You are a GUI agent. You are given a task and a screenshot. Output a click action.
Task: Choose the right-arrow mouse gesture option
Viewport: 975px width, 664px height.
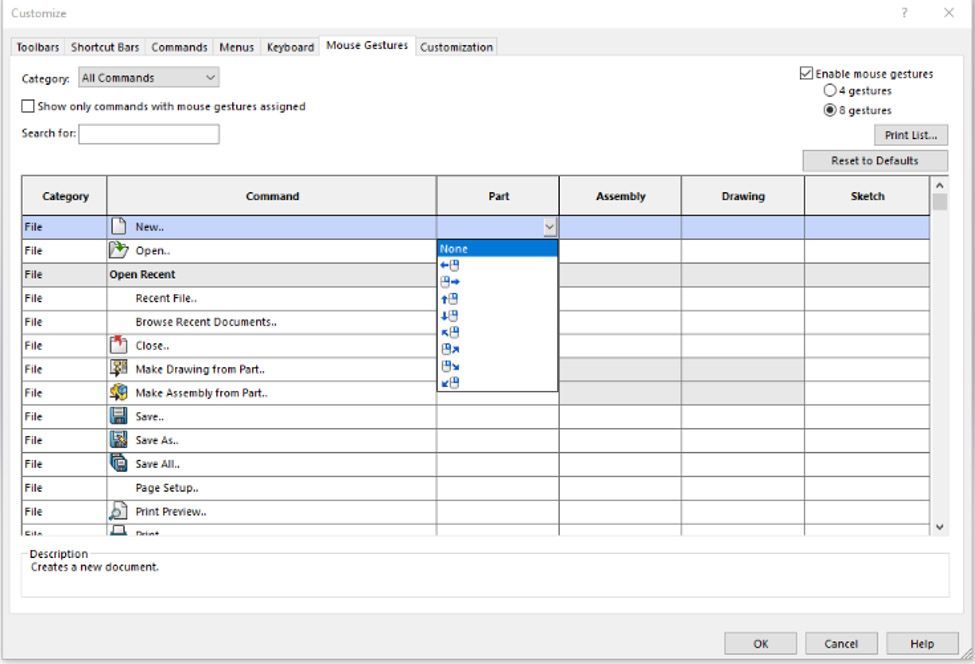pos(450,282)
